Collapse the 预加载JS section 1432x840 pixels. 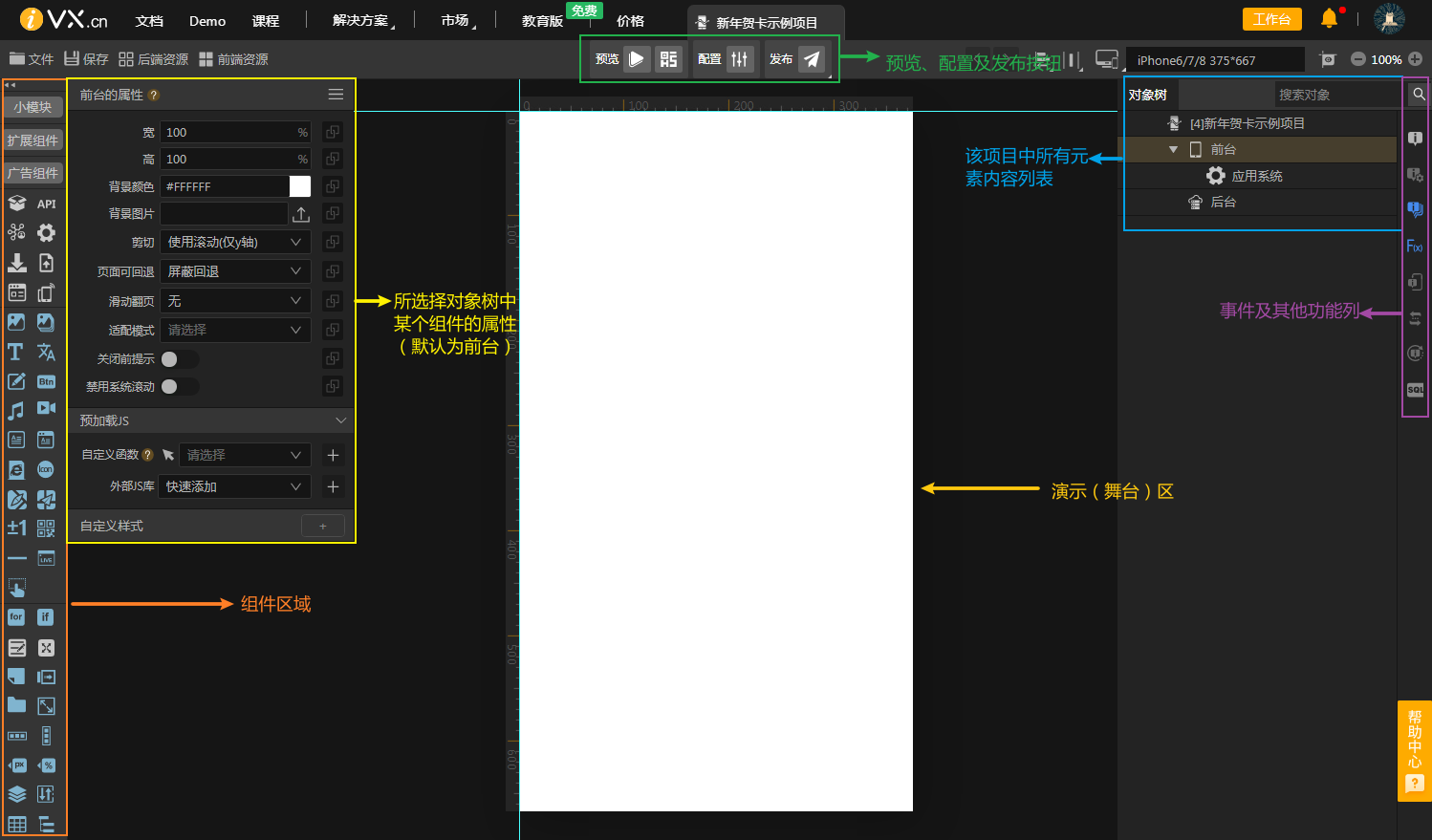click(x=341, y=420)
